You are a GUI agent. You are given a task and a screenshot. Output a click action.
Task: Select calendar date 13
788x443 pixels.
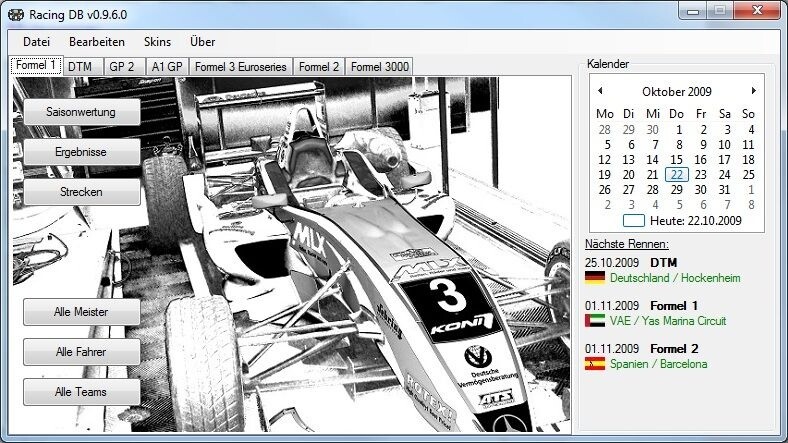pyautogui.click(x=628, y=160)
